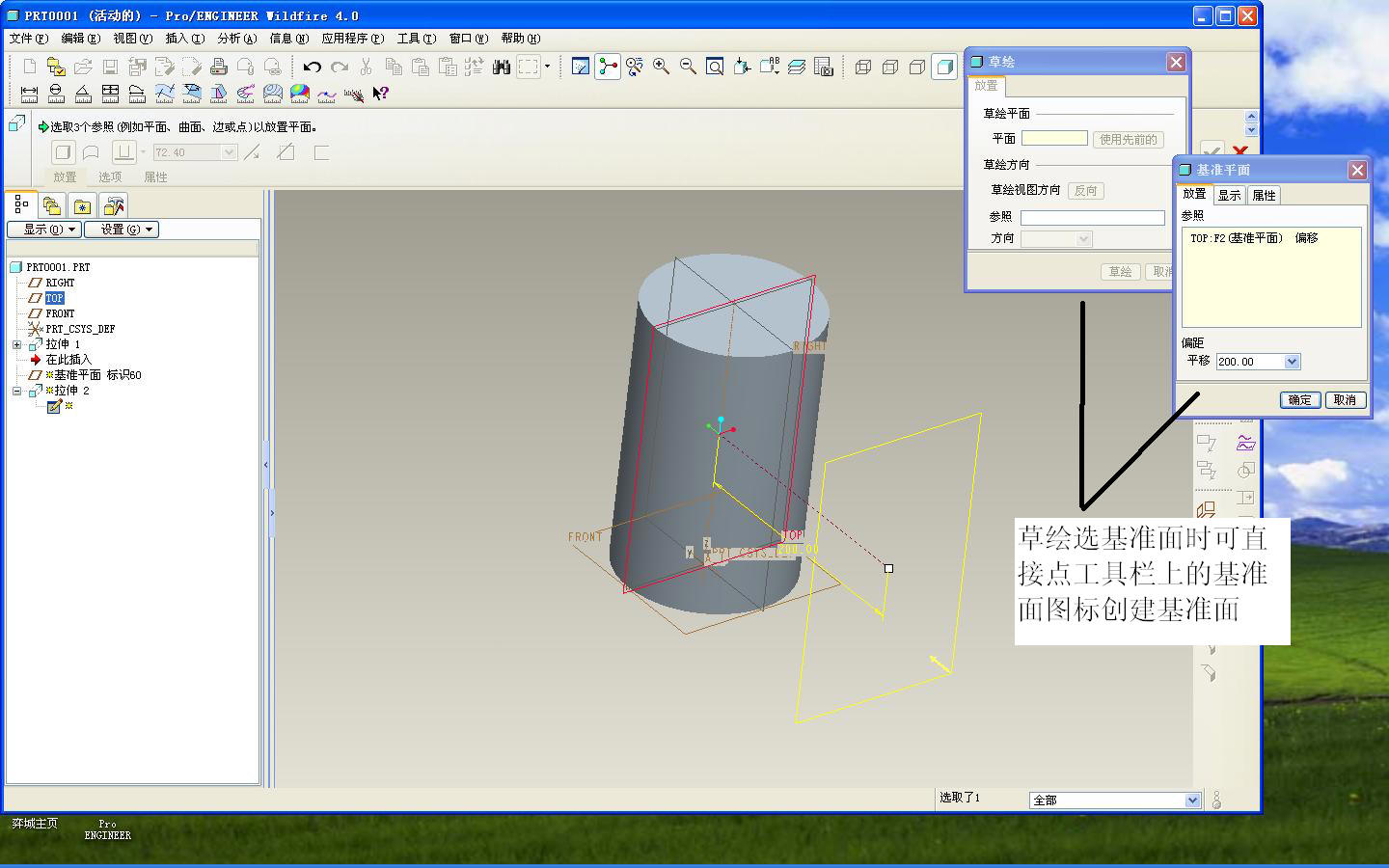This screenshot has width=1389, height=868.
Task: Open the depth option blind dropdown
Action: [143, 152]
